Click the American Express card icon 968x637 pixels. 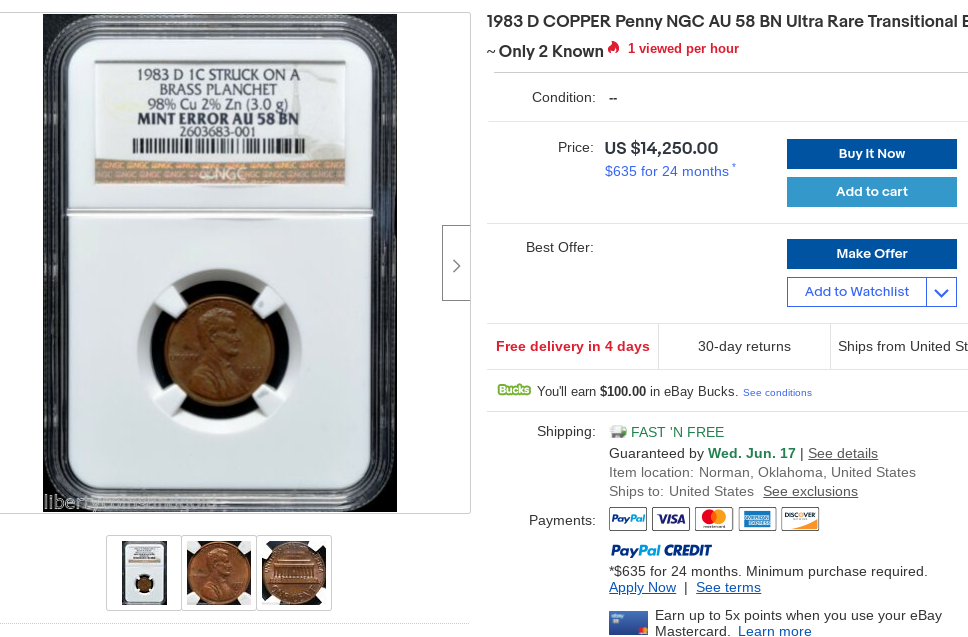(x=757, y=519)
